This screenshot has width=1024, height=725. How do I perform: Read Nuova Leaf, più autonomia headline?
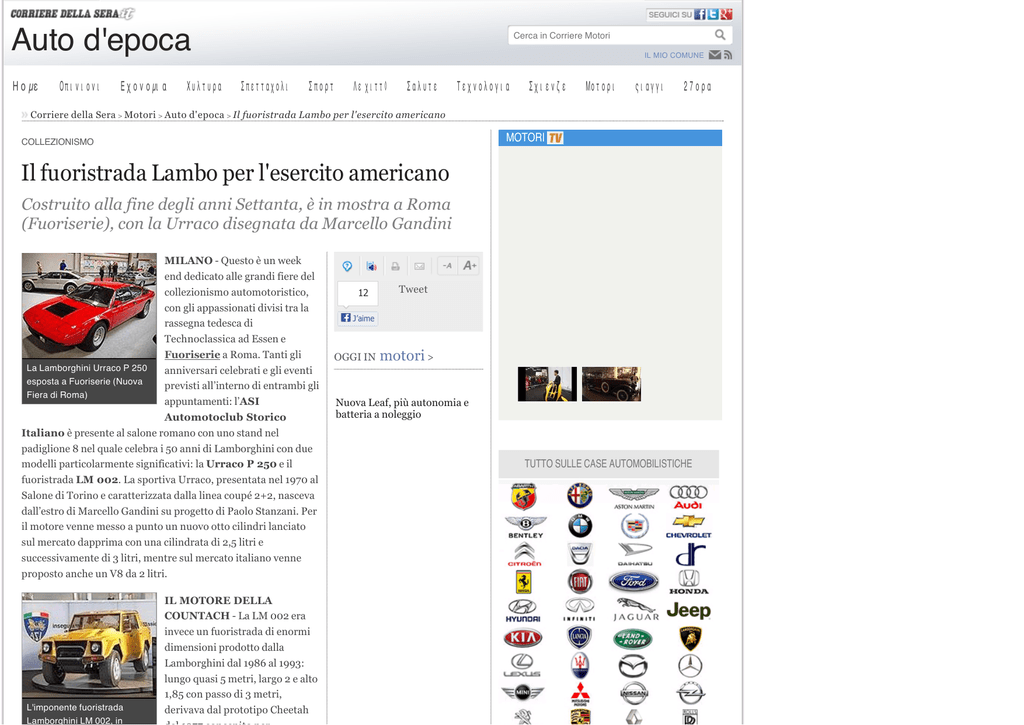[402, 408]
